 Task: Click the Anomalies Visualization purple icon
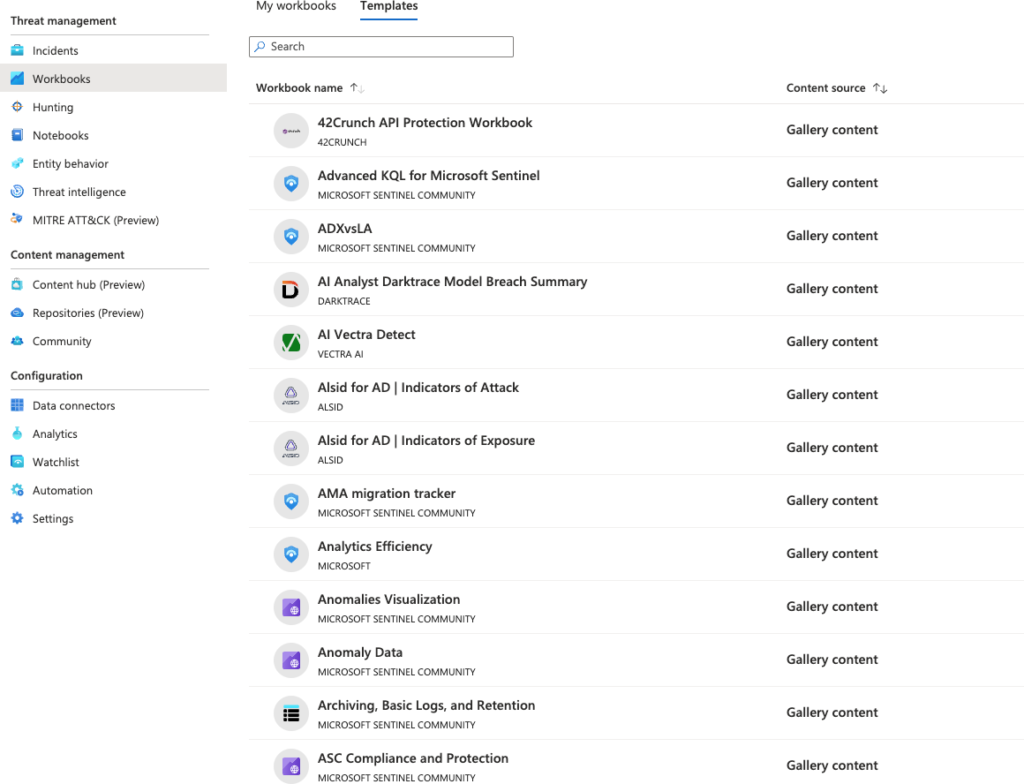291,608
